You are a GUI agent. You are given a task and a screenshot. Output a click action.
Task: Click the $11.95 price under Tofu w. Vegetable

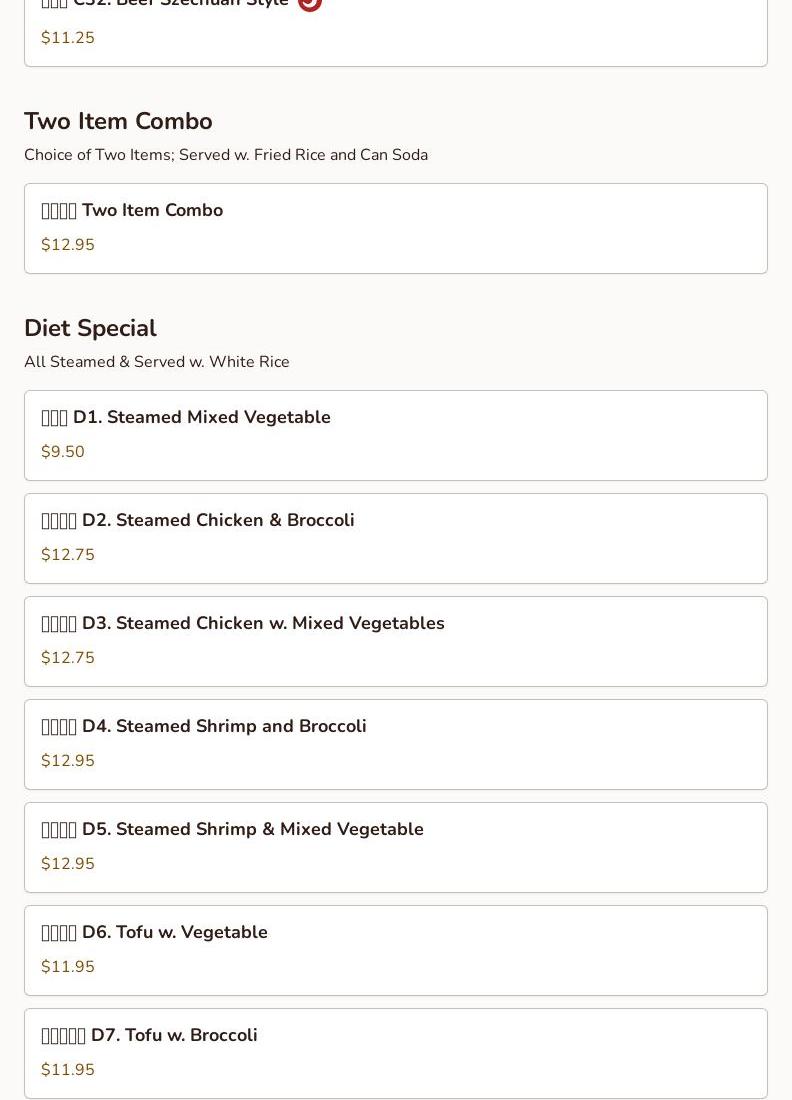[68, 967]
